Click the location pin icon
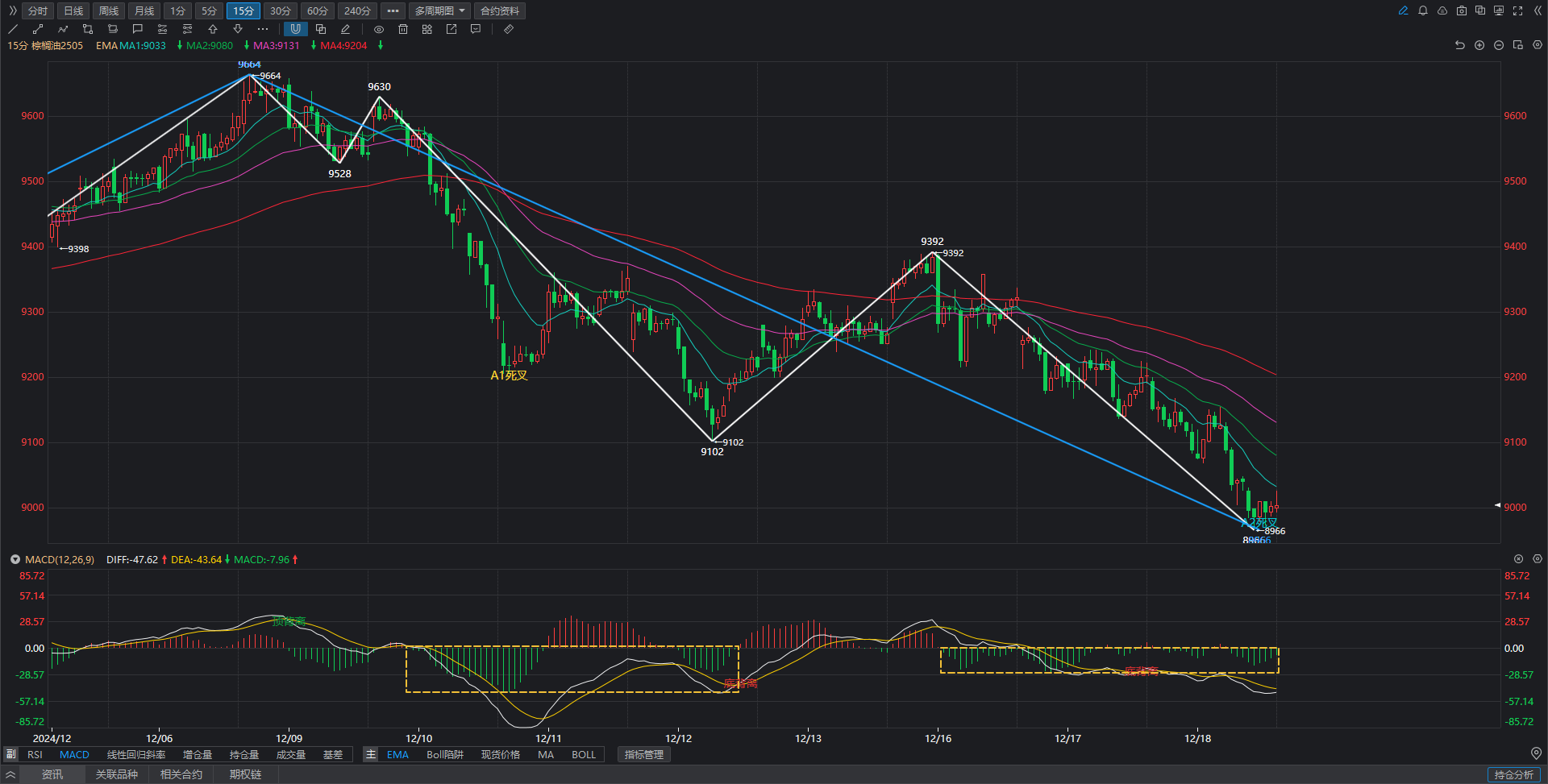The height and width of the screenshot is (784, 1548). [1536, 753]
